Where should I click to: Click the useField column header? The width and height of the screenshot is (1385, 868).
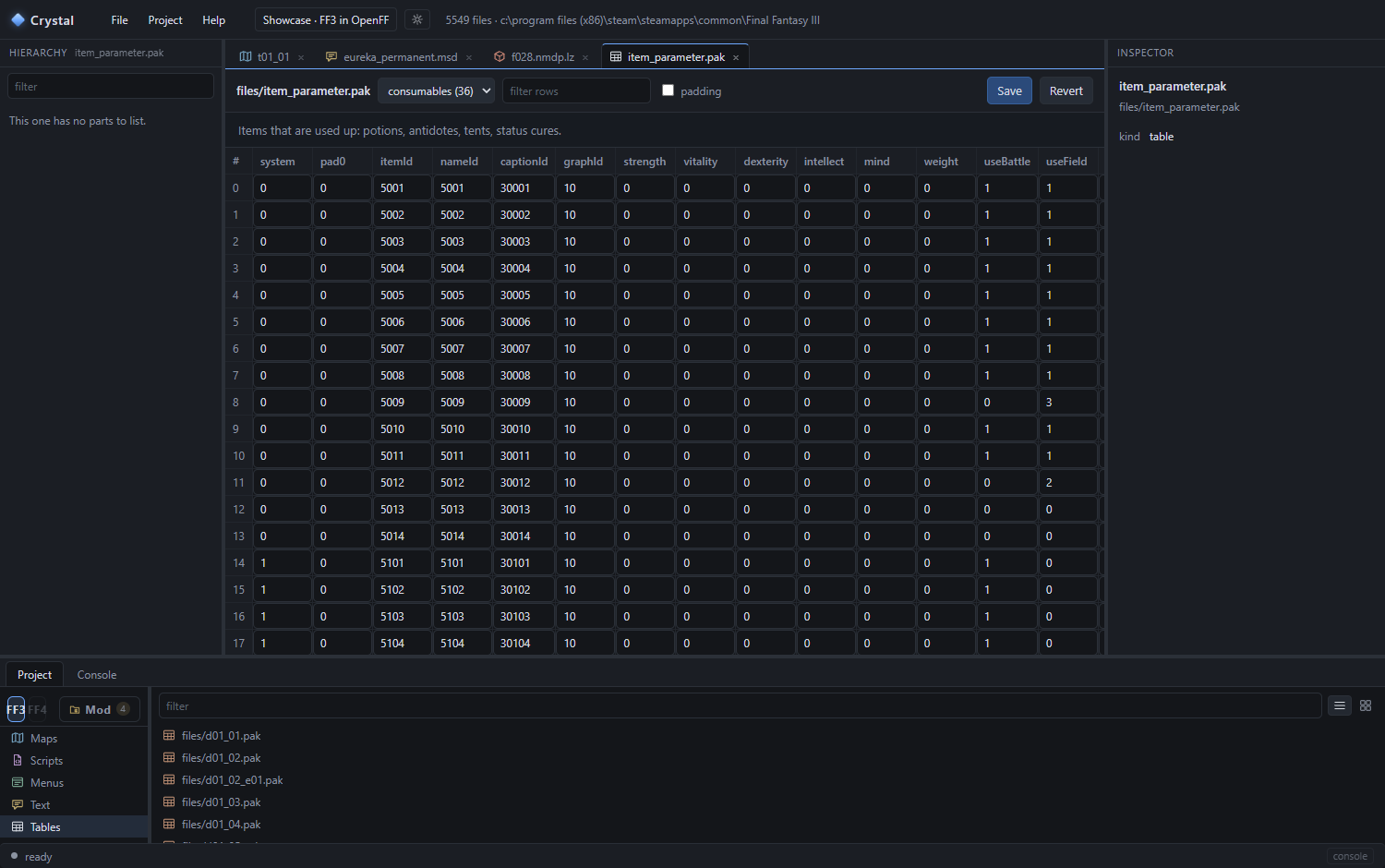(1066, 162)
